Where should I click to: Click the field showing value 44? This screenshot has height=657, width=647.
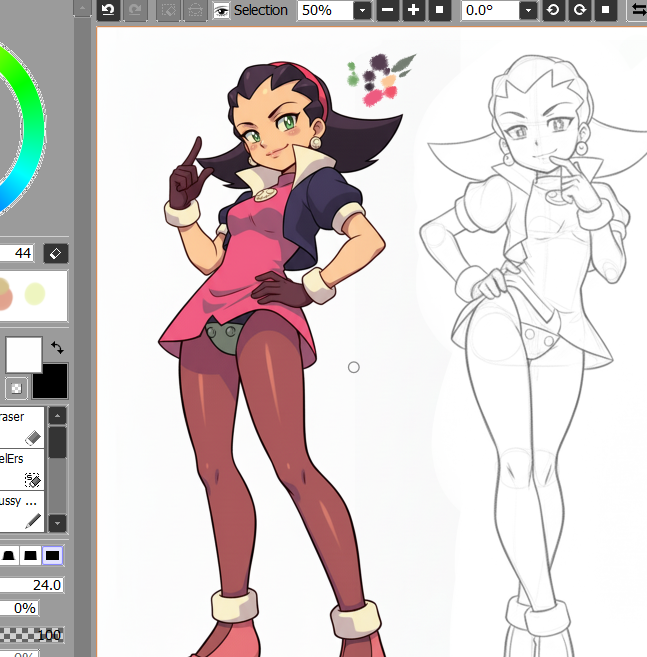(x=17, y=253)
